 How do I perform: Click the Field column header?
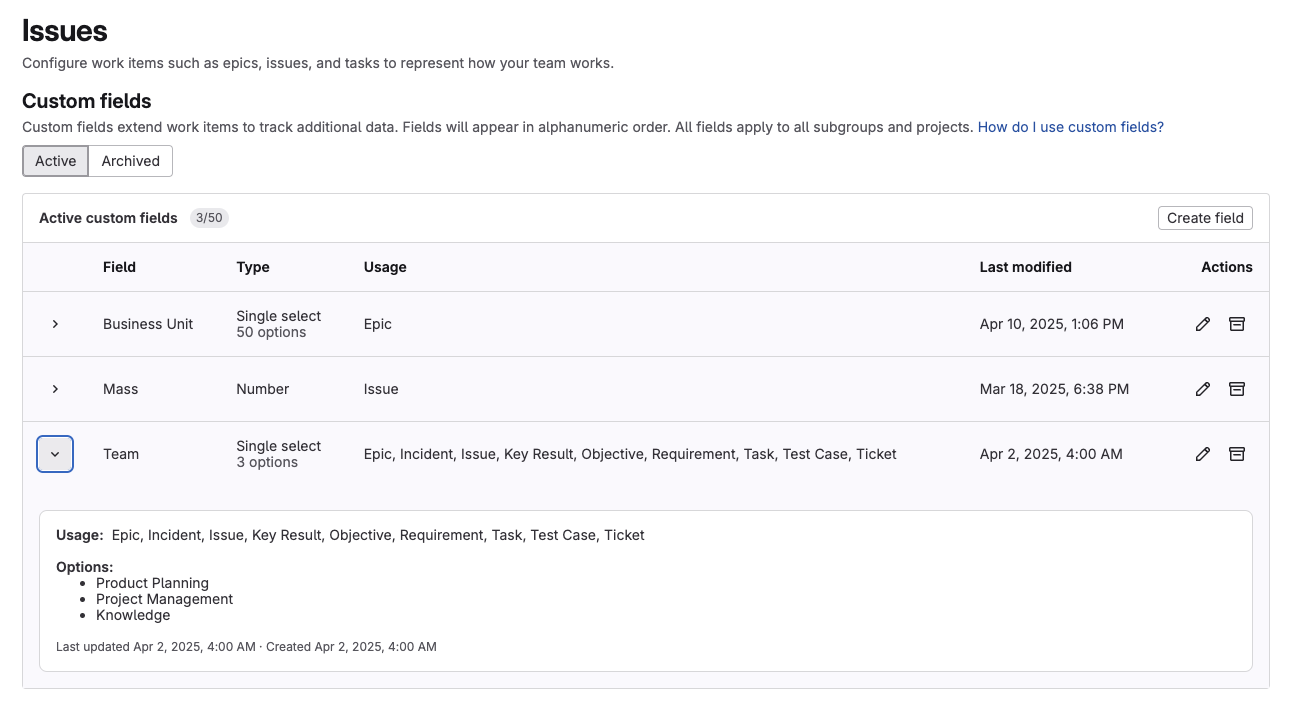coord(119,267)
